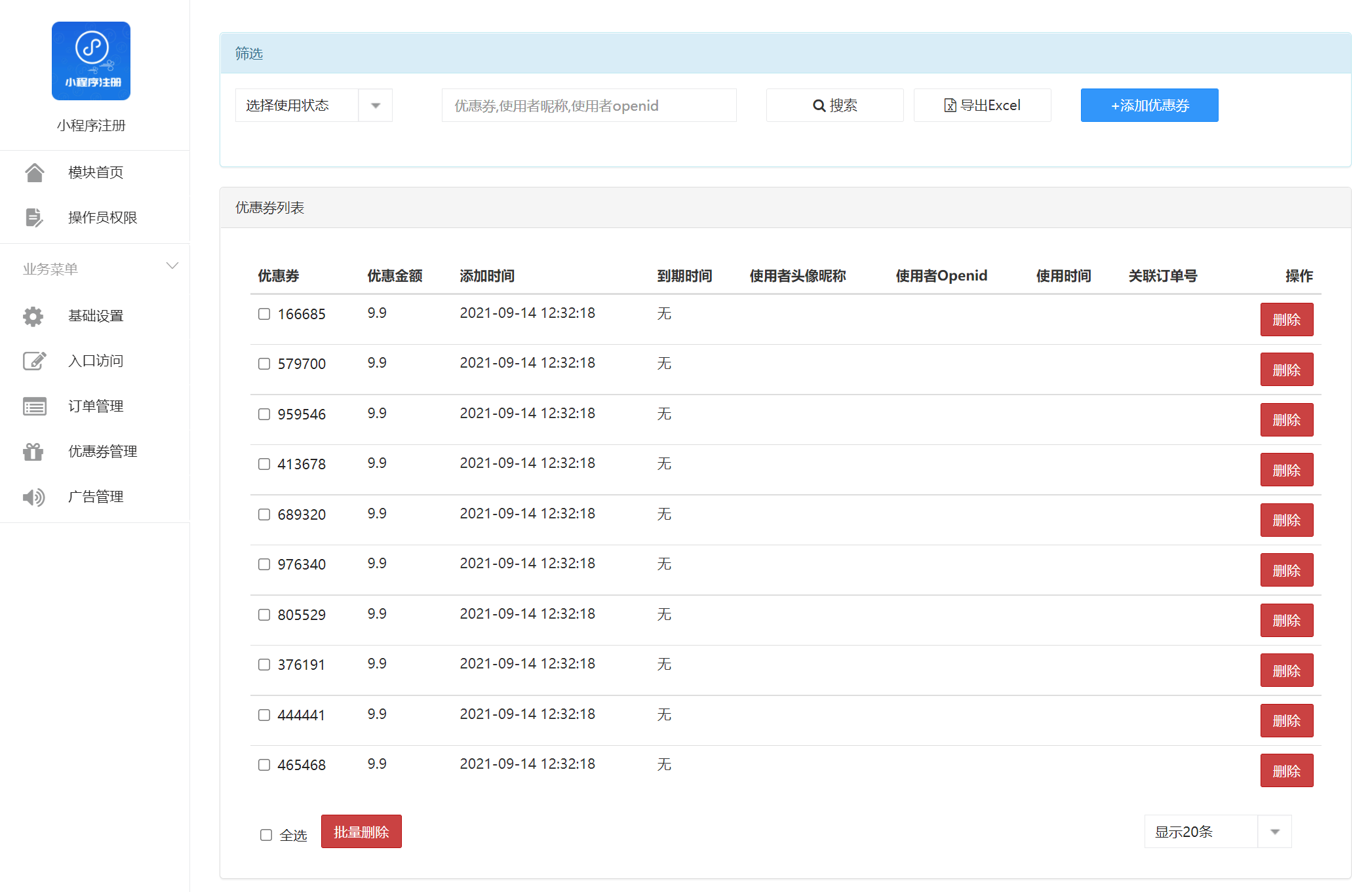The width and height of the screenshot is (1372, 892).
Task: Check the box for coupon 579700
Action: 264,364
